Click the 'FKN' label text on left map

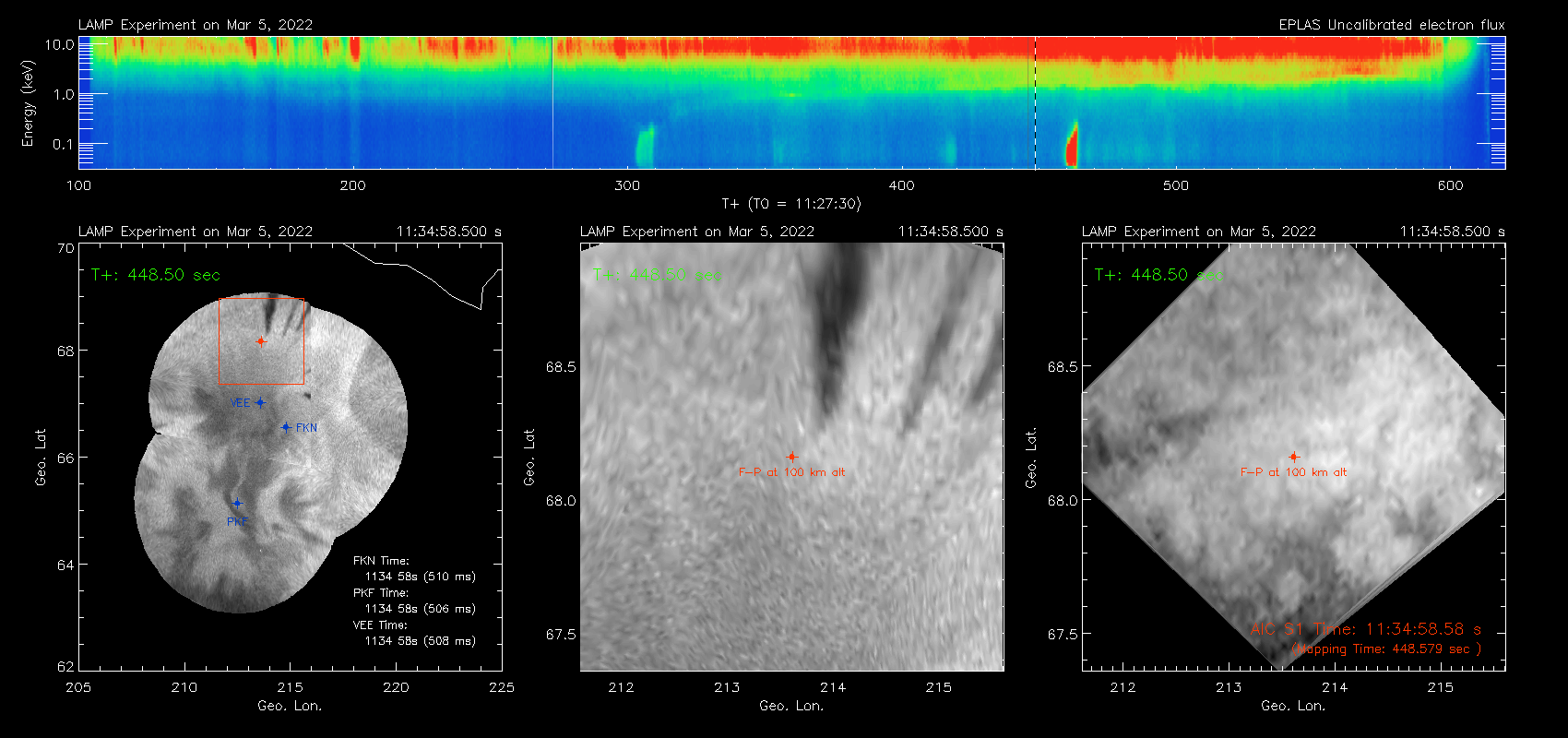point(306,428)
